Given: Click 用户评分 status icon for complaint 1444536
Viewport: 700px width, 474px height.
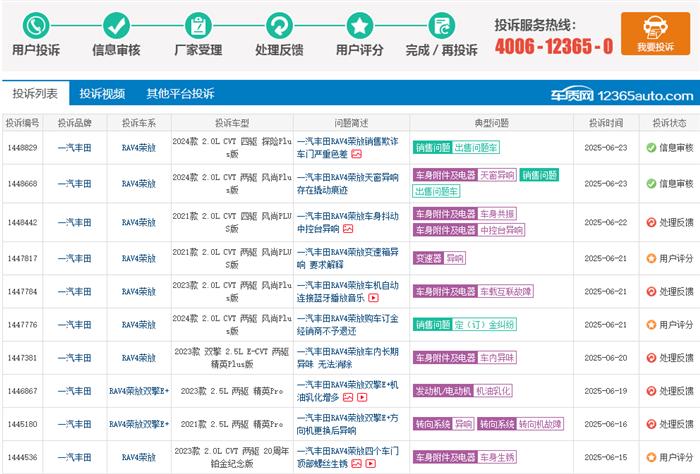Looking at the screenshot, I should coord(651,457).
